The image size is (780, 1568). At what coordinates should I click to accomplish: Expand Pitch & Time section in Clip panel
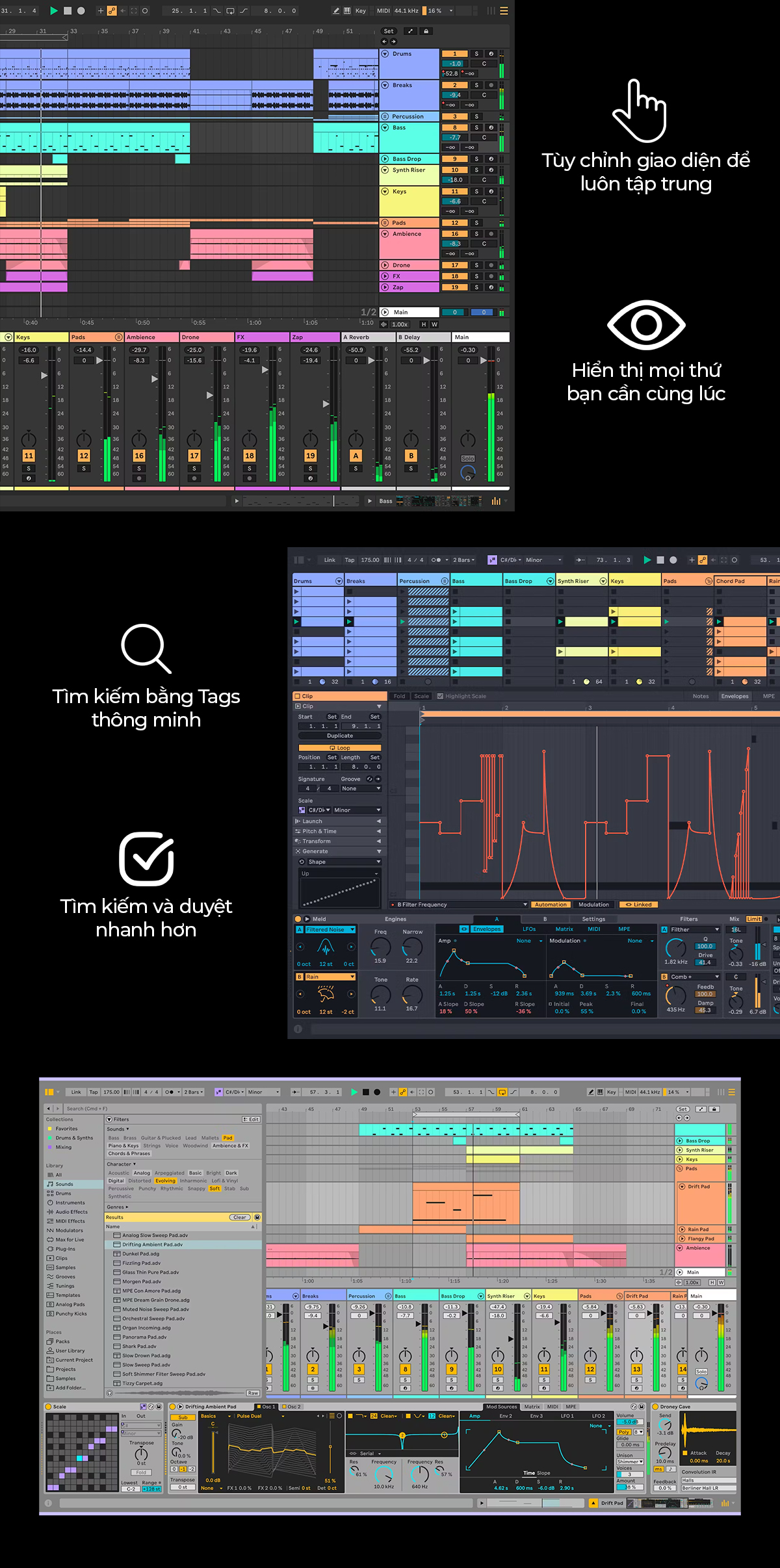pos(338,831)
